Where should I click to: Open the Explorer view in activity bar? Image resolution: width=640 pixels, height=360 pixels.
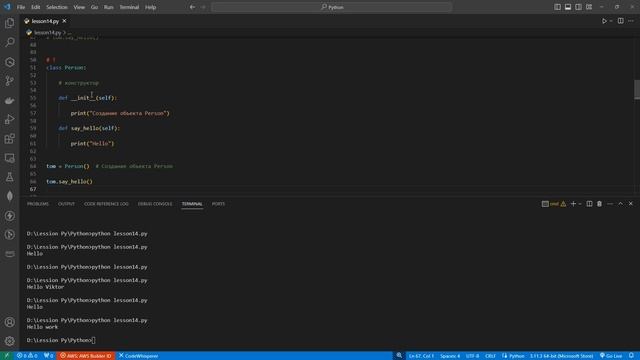tap(9, 23)
